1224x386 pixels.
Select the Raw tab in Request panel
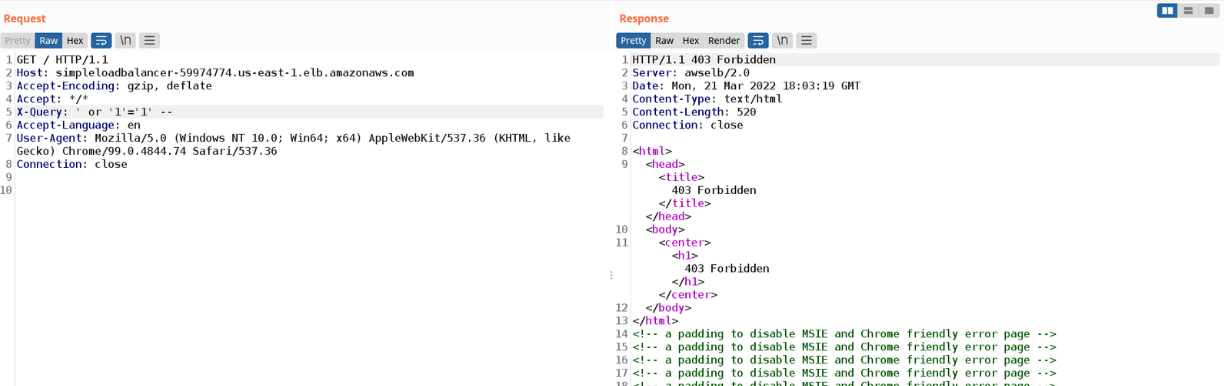point(49,41)
